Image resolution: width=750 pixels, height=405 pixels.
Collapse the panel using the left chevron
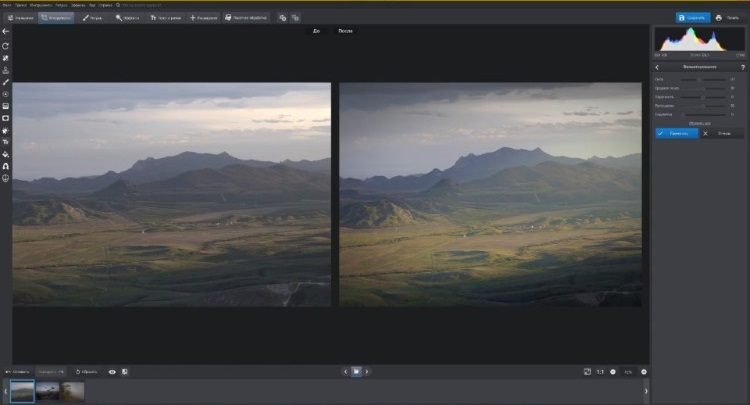tap(657, 67)
